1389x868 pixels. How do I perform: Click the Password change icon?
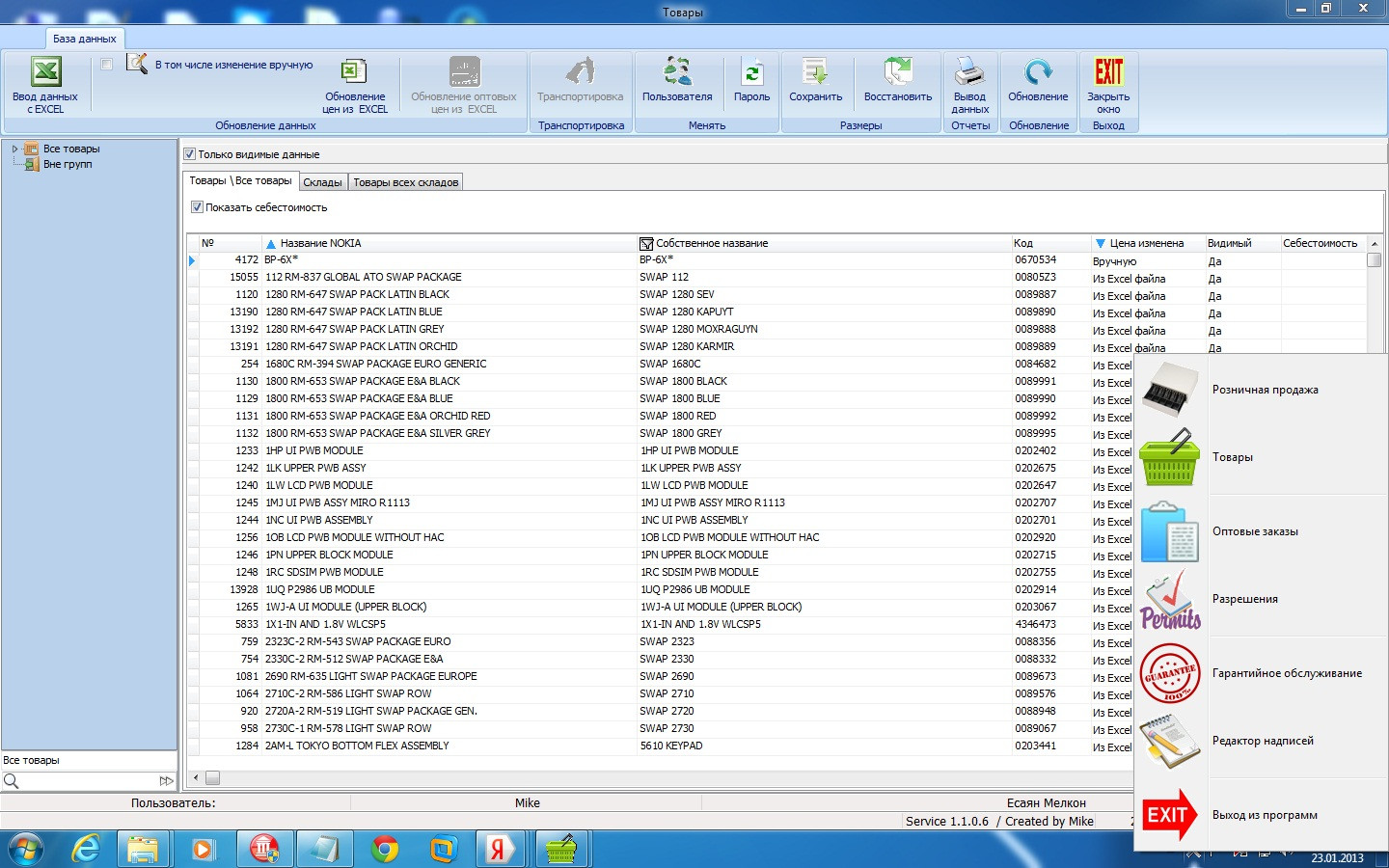point(752,71)
